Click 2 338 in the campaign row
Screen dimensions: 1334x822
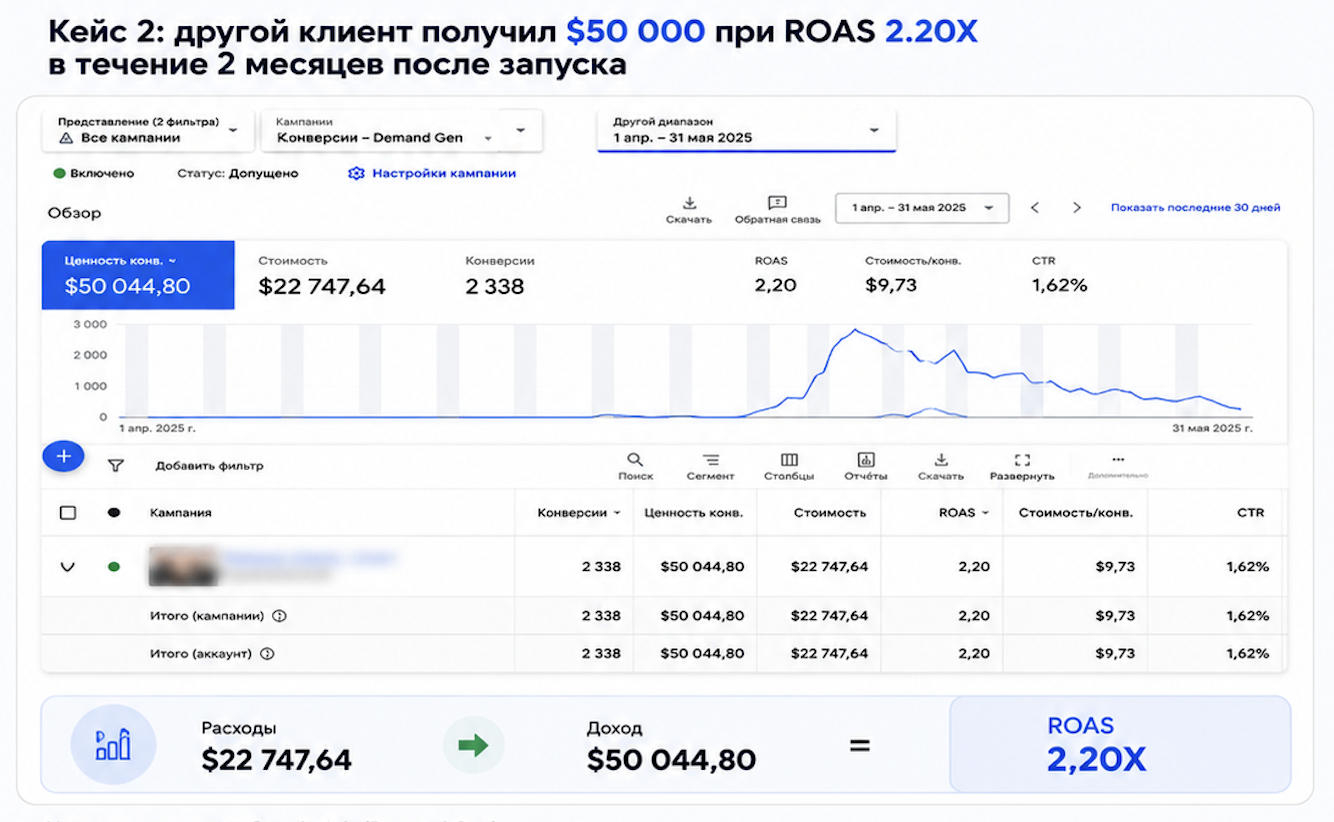pyautogui.click(x=601, y=567)
